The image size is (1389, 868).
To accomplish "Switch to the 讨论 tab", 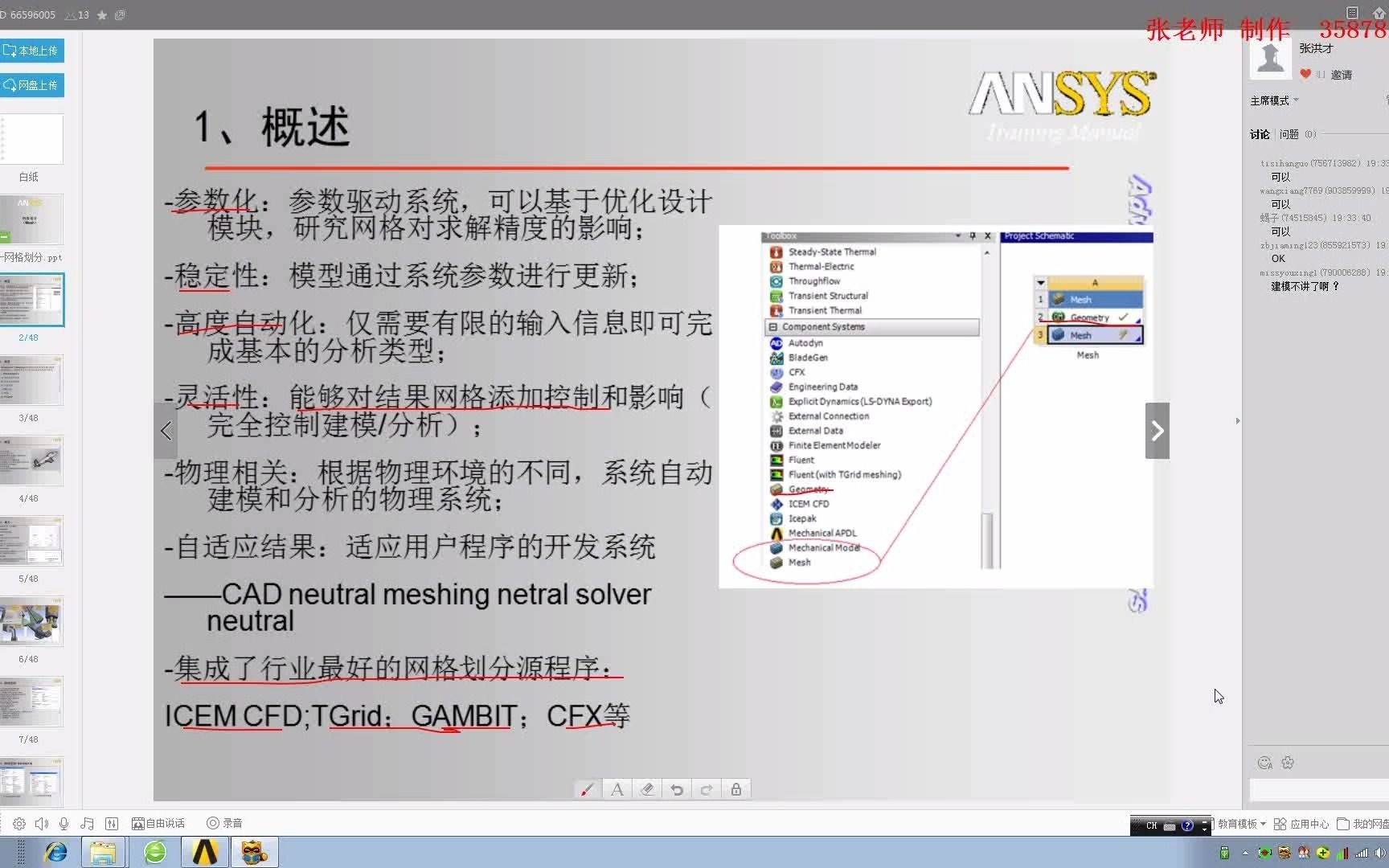I will [1260, 134].
